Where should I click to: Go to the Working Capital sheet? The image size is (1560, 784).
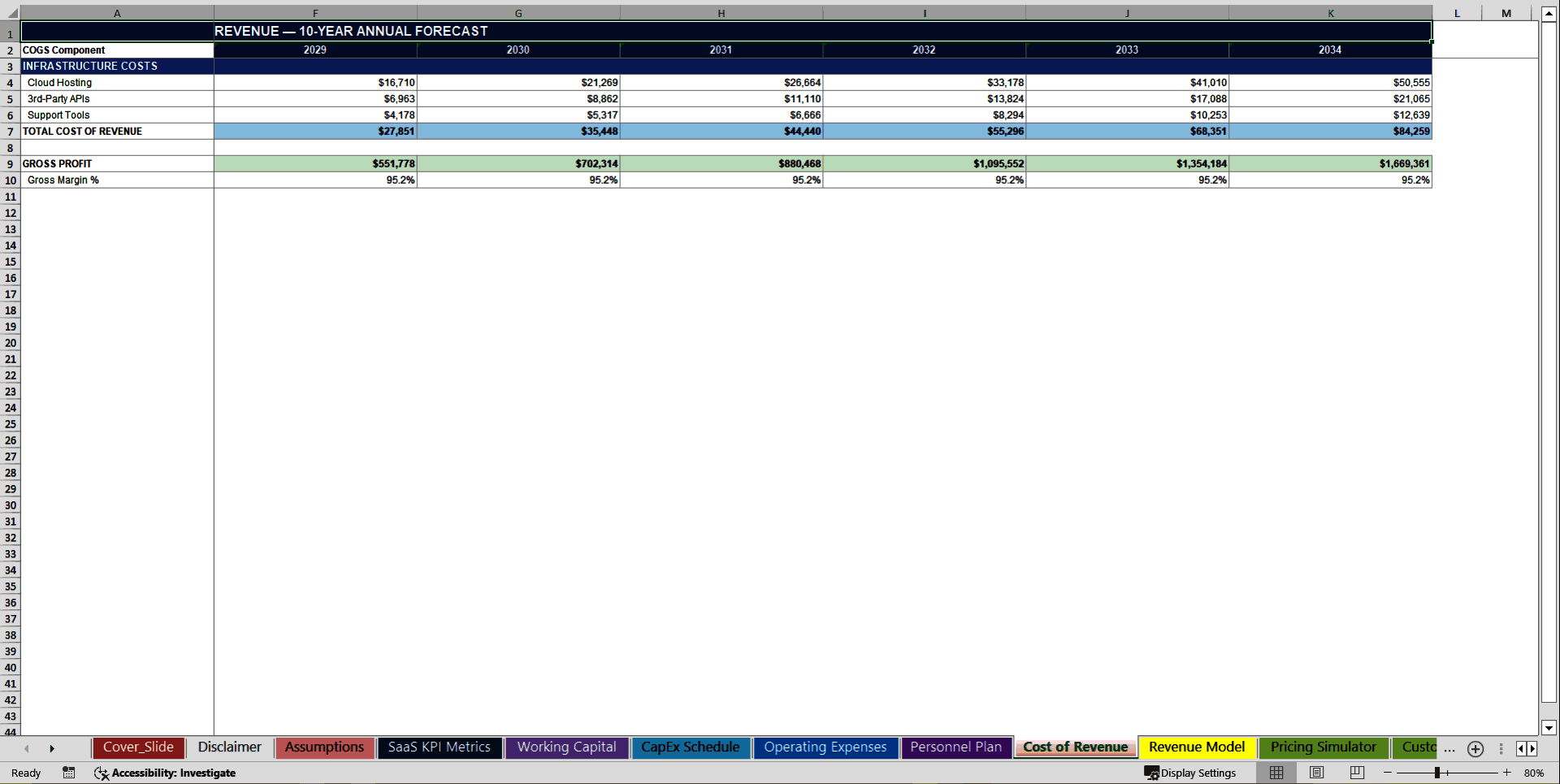click(x=566, y=747)
